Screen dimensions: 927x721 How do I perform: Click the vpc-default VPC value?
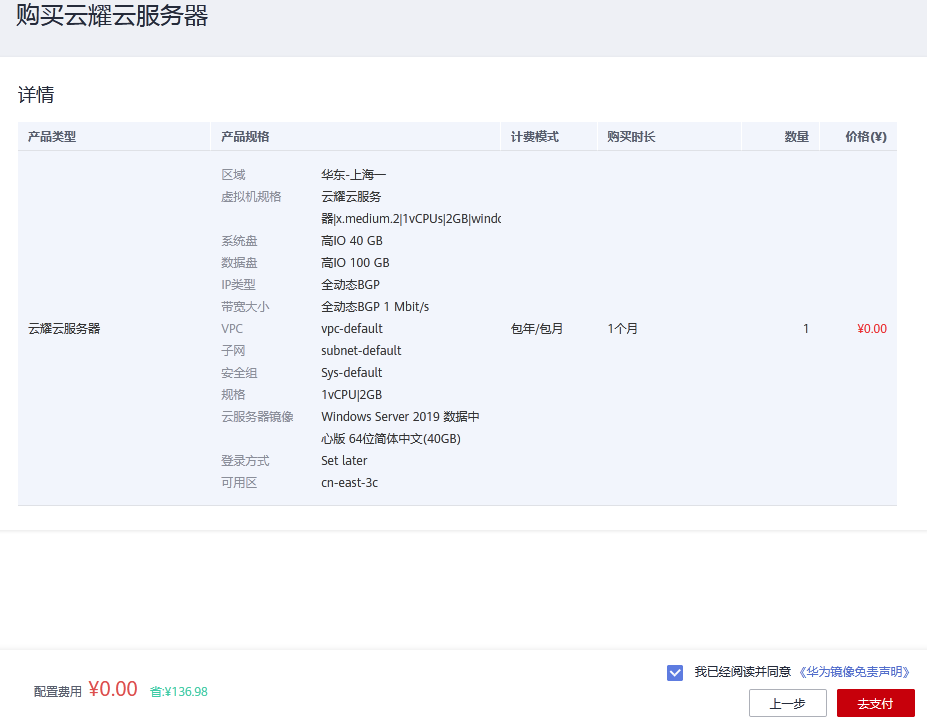pyautogui.click(x=352, y=329)
